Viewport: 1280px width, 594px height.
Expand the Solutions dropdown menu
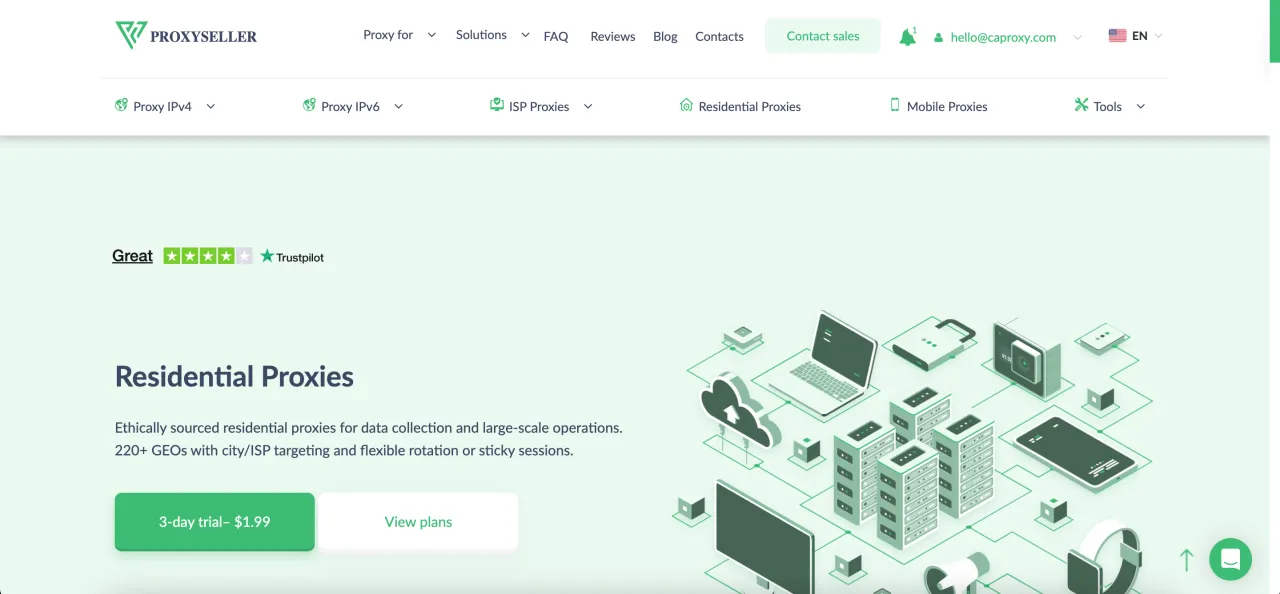pyautogui.click(x=525, y=35)
